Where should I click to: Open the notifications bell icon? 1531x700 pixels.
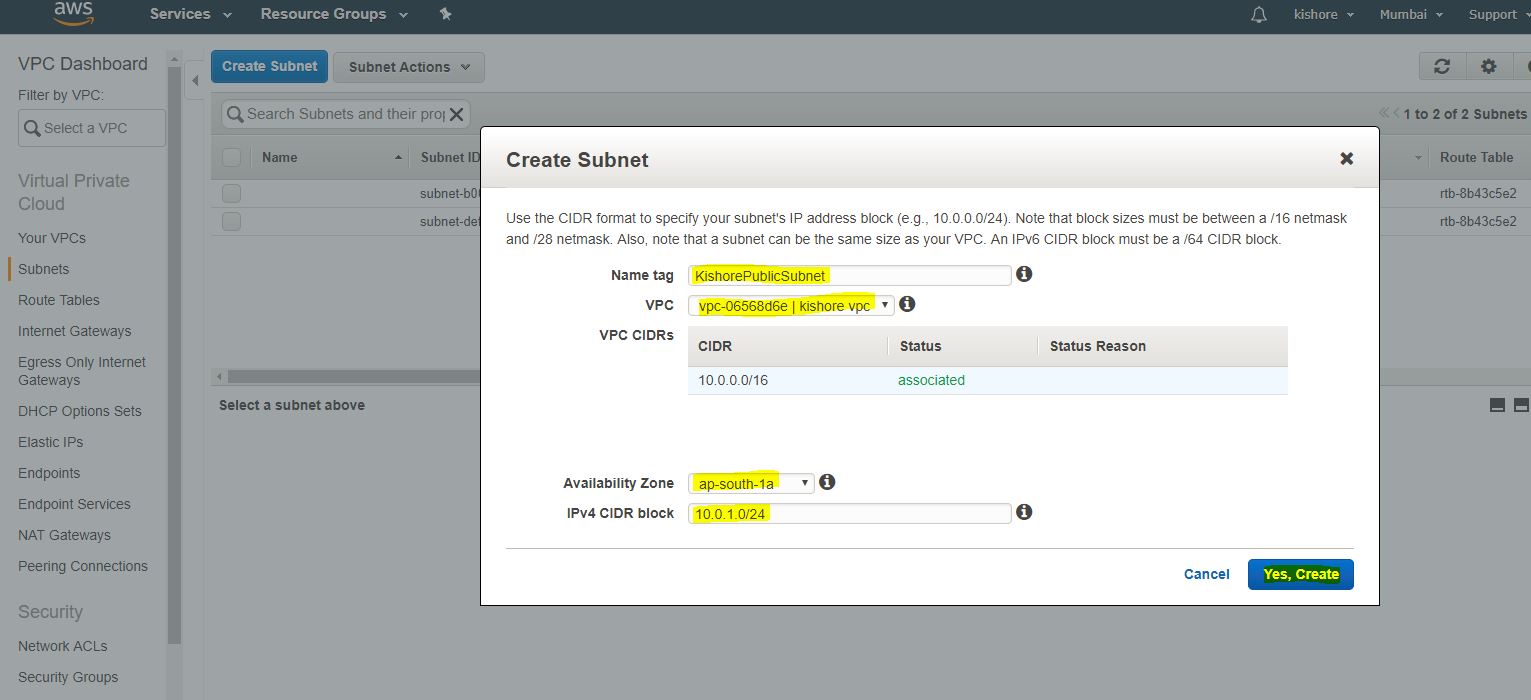[1259, 15]
